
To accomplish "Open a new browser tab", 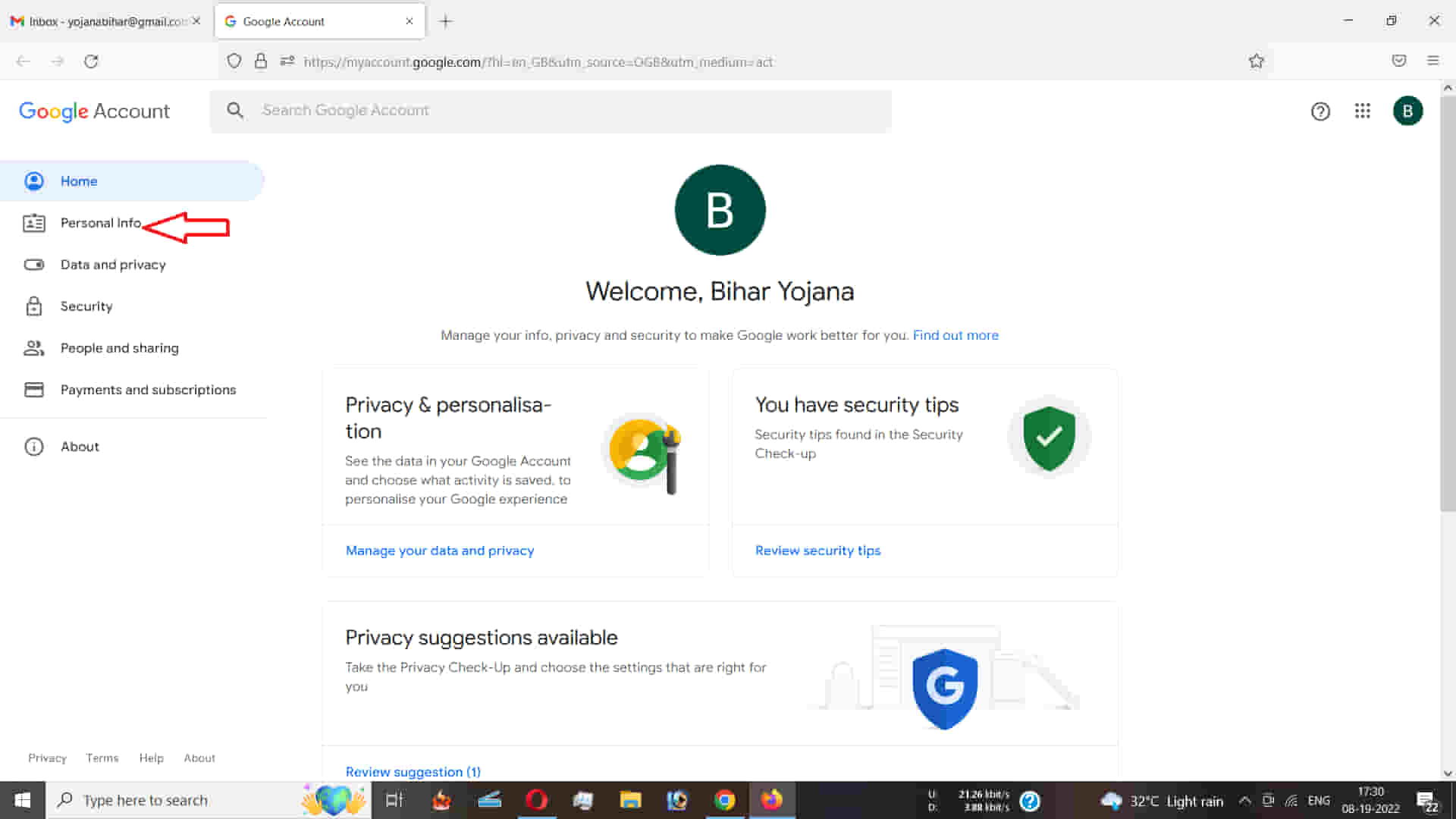I will pyautogui.click(x=446, y=21).
